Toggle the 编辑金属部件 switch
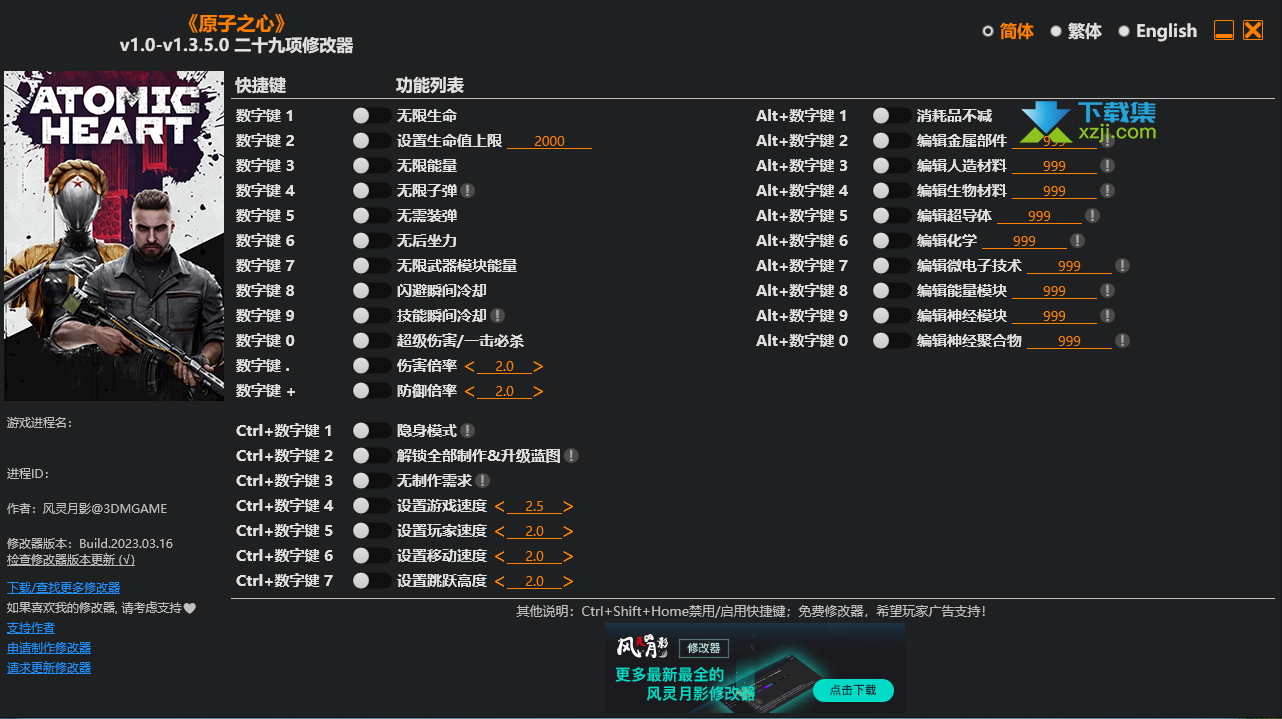 tap(891, 140)
